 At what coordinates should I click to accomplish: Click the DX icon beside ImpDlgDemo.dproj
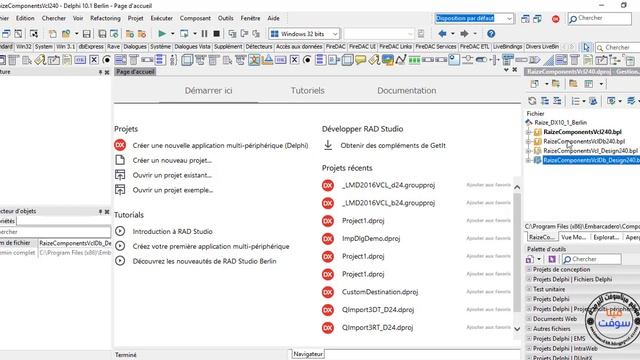click(328, 238)
